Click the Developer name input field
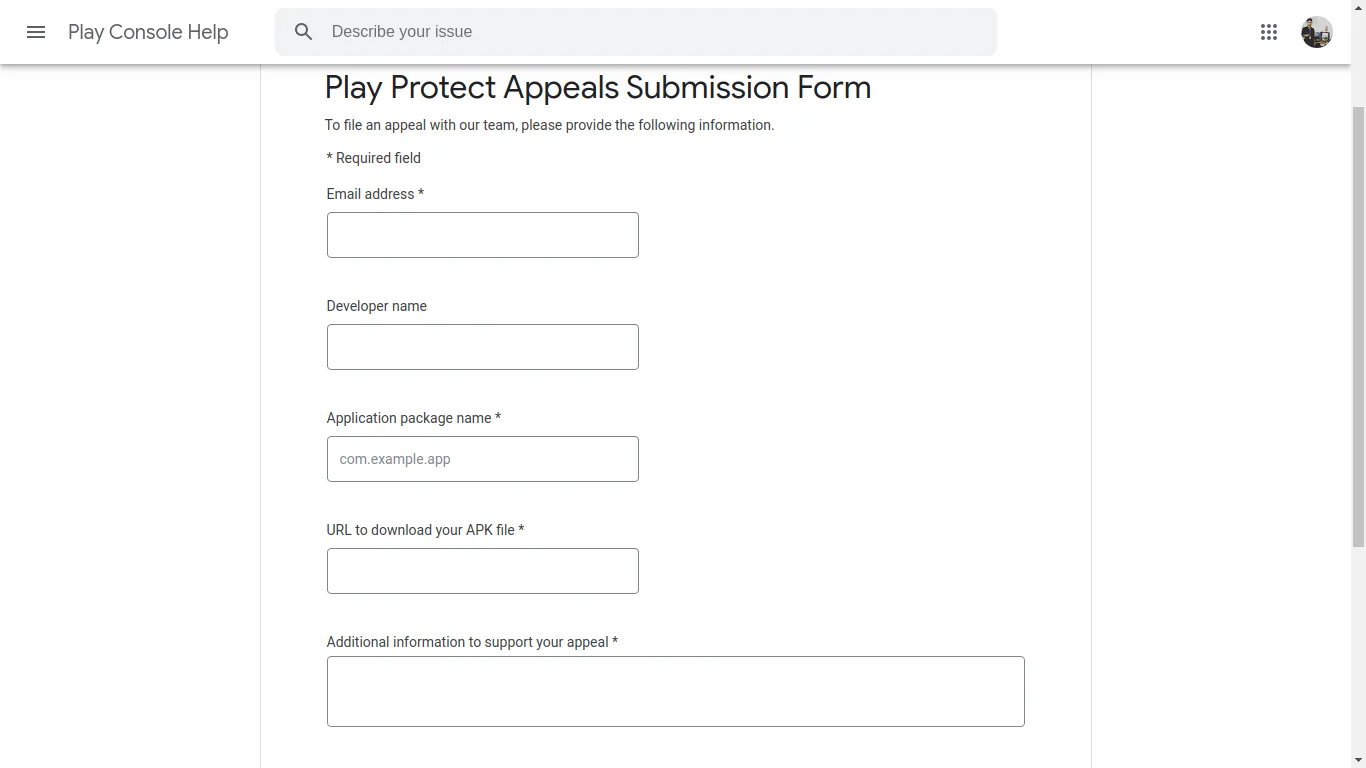This screenshot has width=1366, height=768. [x=482, y=347]
